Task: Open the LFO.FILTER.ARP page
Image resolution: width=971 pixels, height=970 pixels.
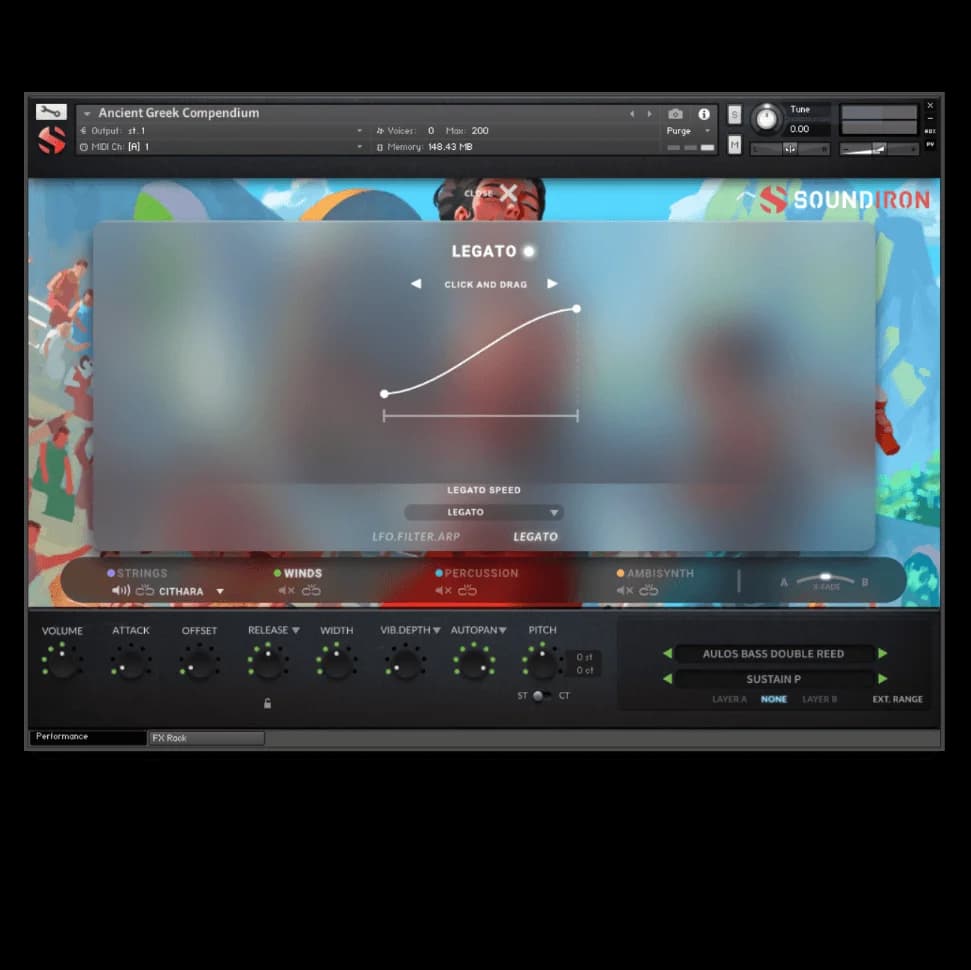Action: click(416, 537)
